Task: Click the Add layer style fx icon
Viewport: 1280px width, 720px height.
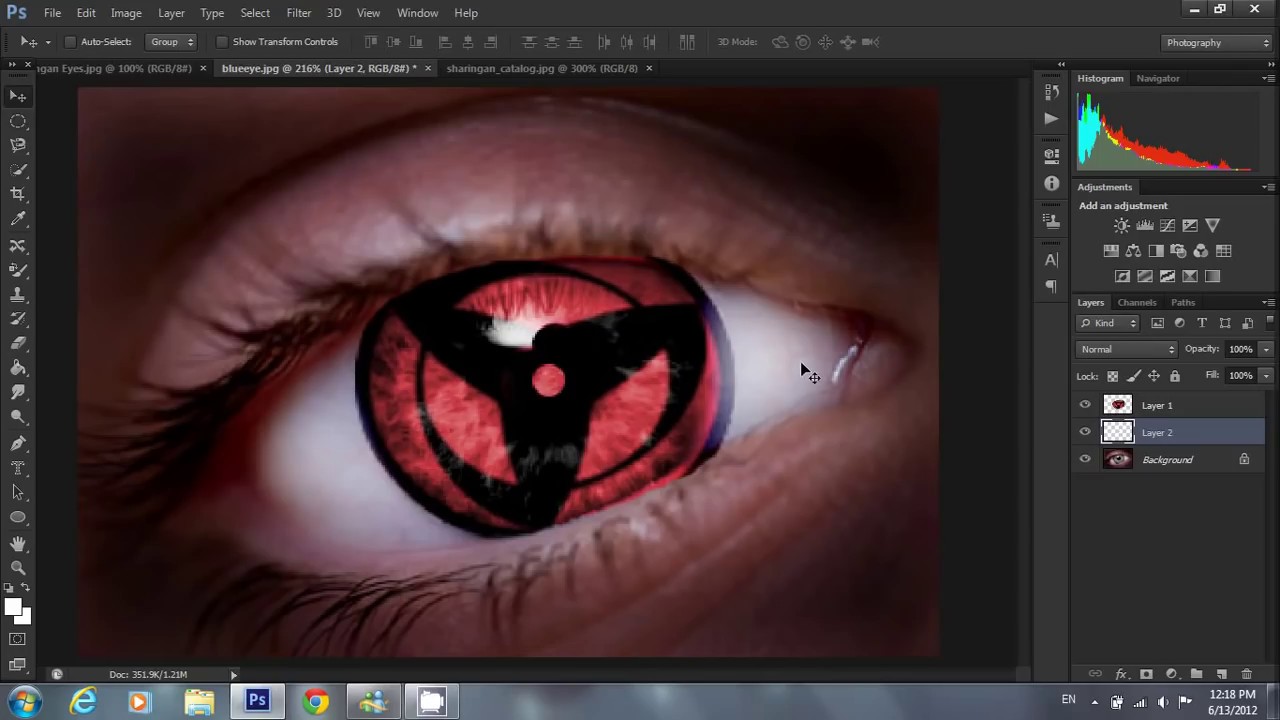Action: pos(1121,675)
